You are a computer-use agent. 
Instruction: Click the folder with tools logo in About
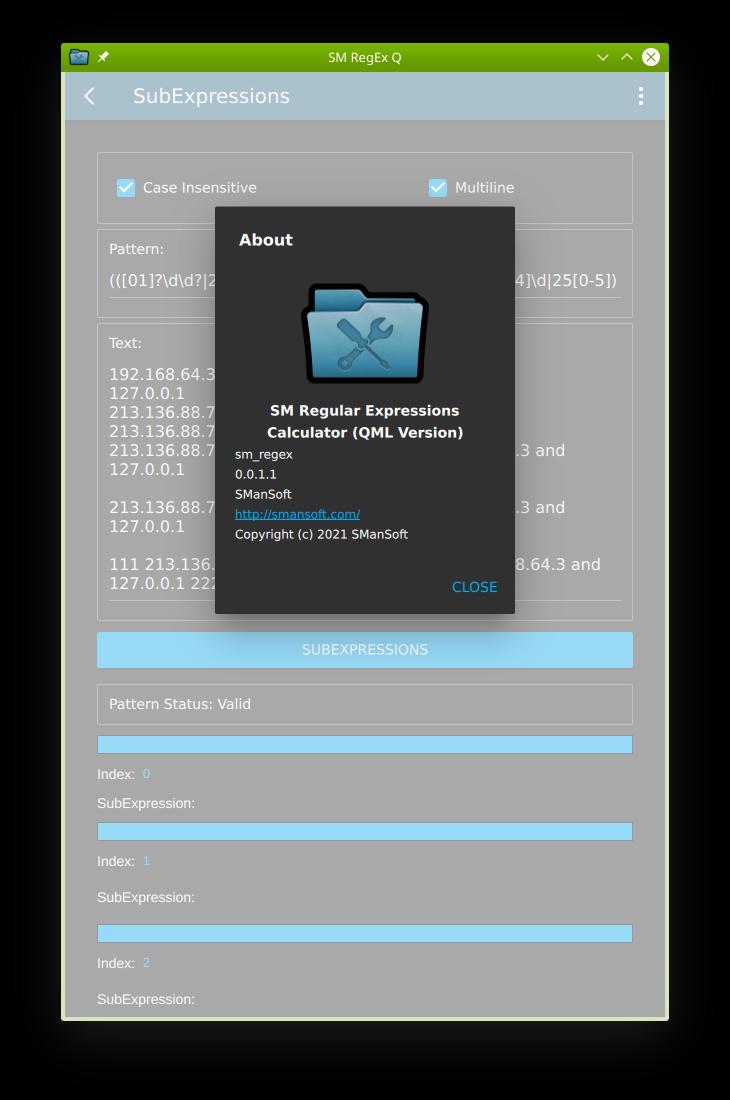(x=365, y=333)
